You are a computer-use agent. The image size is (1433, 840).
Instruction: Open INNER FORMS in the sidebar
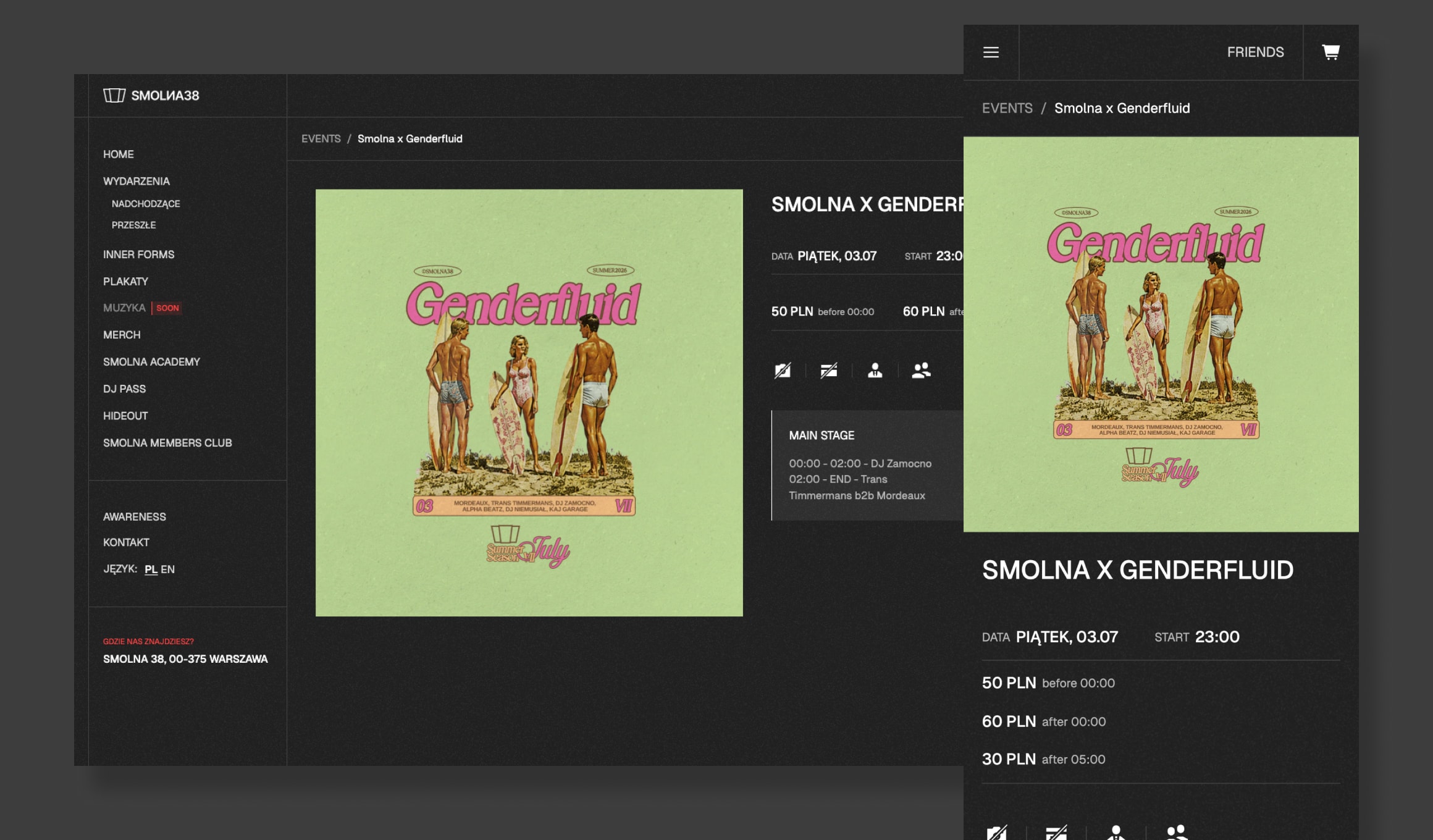tap(139, 254)
